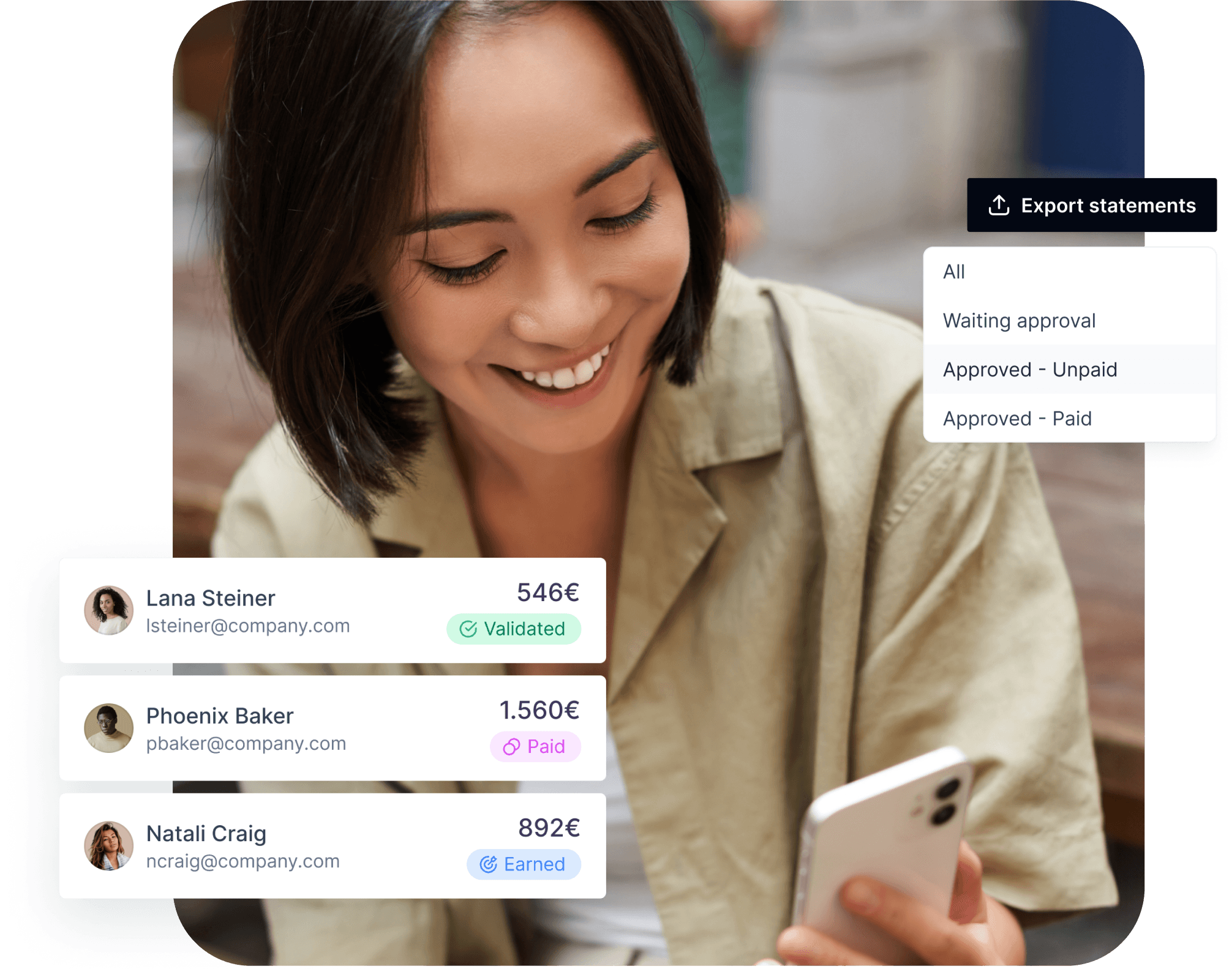Select All from the export dropdown menu
Screen dimensions: 1232x977
pyautogui.click(x=955, y=272)
